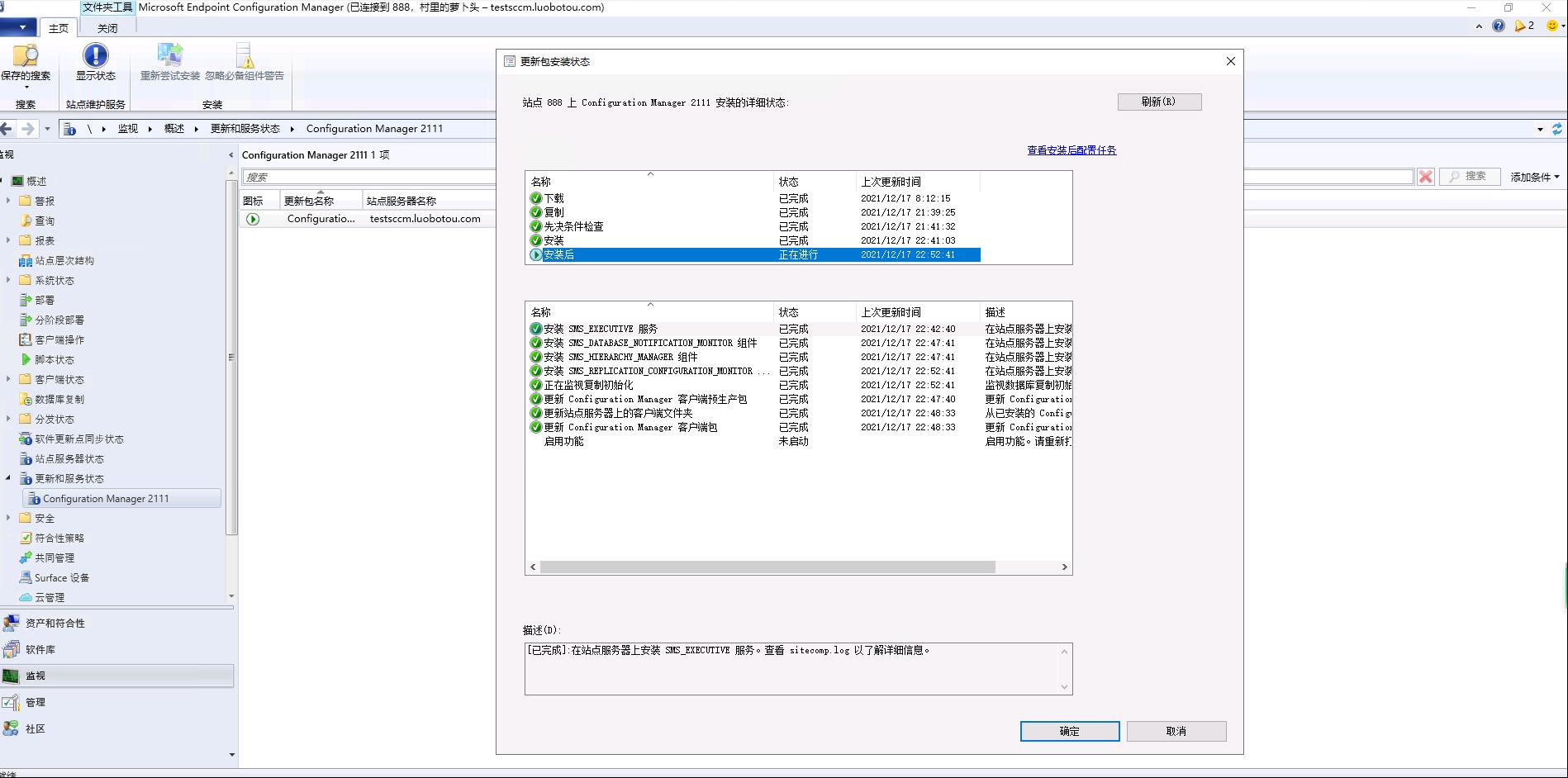This screenshot has height=778, width=1568.
Task: Open the blue application menu dropdown
Action: point(17,27)
